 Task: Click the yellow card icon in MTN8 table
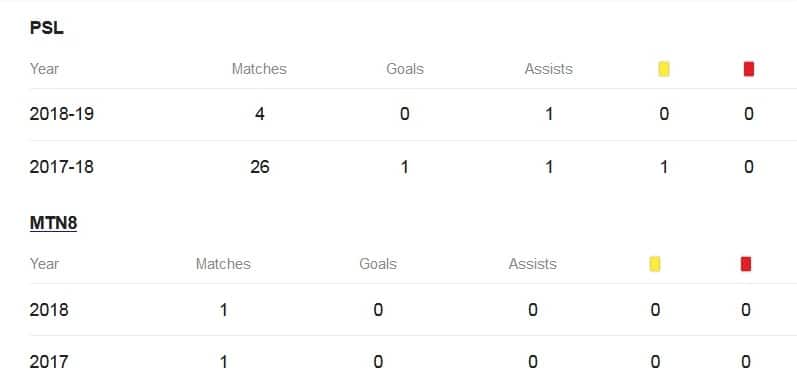coord(655,264)
